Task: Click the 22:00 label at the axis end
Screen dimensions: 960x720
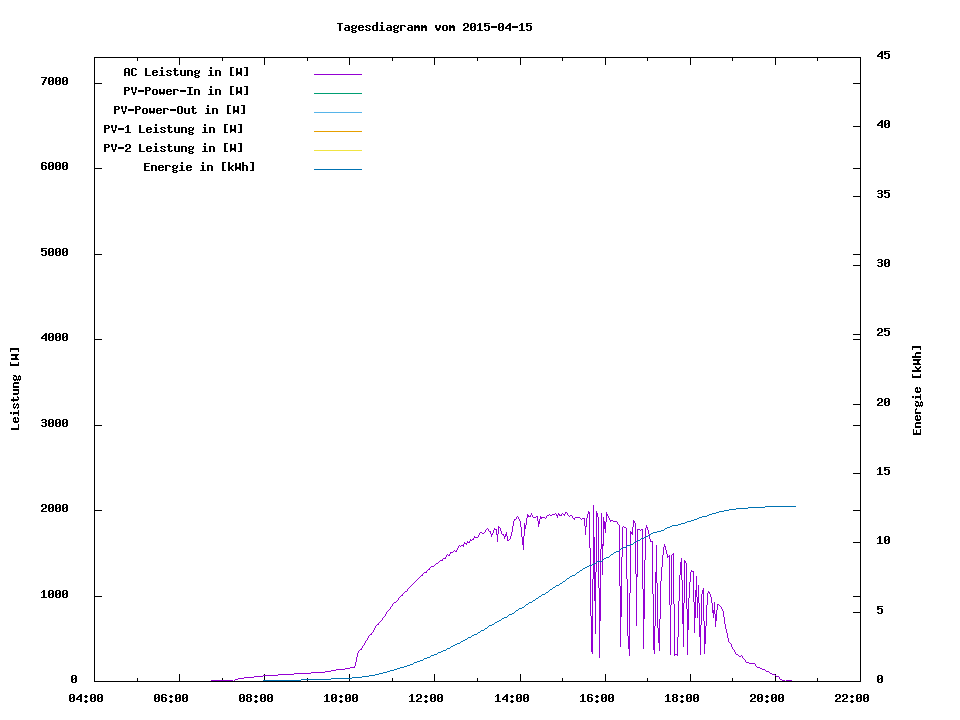Action: 852,698
